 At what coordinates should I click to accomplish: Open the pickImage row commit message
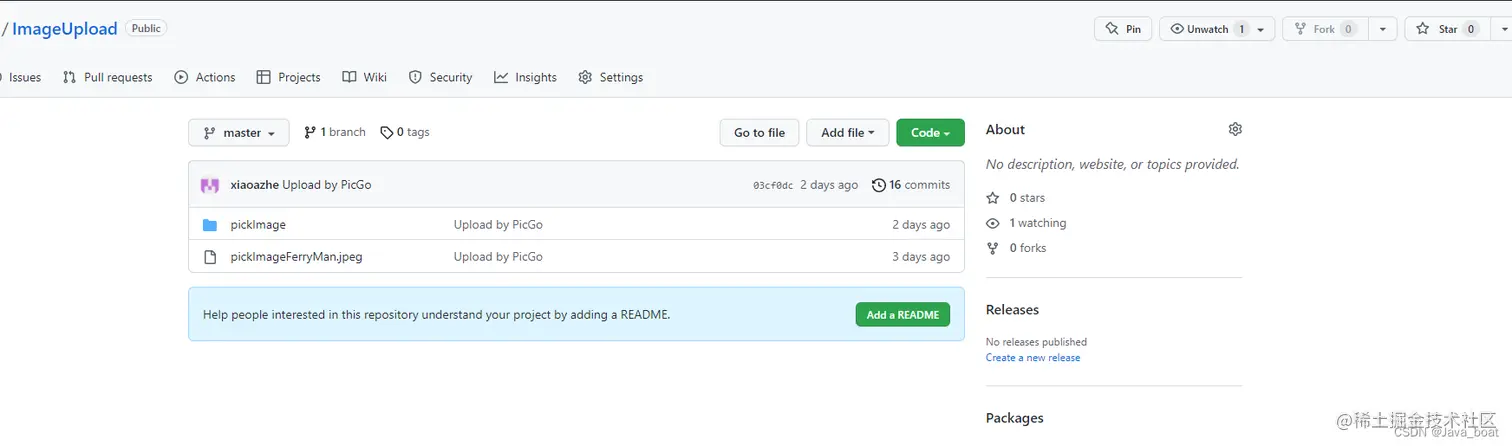coord(498,225)
